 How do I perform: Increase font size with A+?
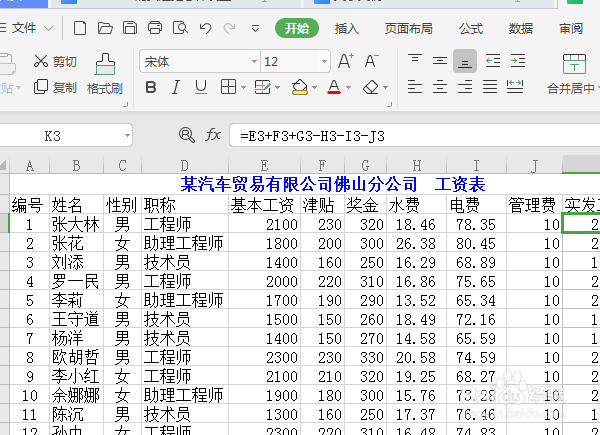tap(346, 61)
